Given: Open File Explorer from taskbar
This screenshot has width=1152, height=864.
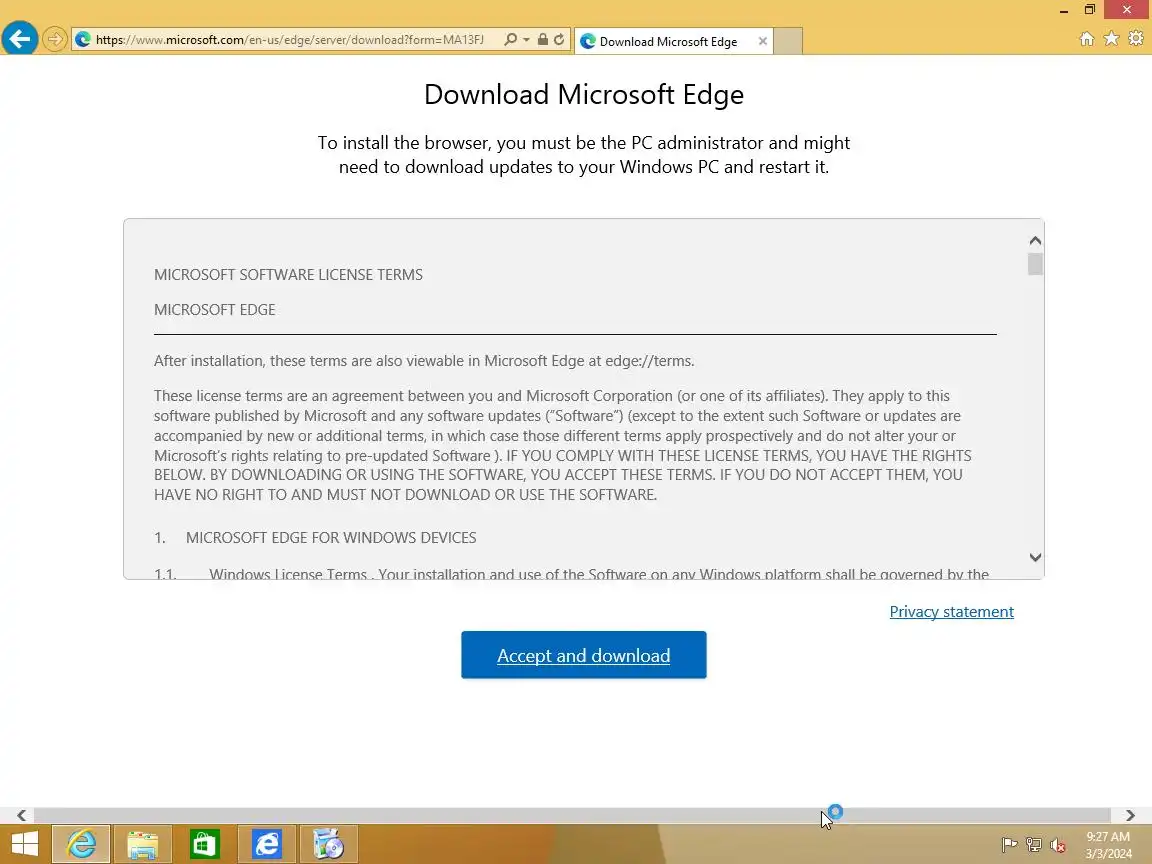Looking at the screenshot, I should tap(143, 844).
